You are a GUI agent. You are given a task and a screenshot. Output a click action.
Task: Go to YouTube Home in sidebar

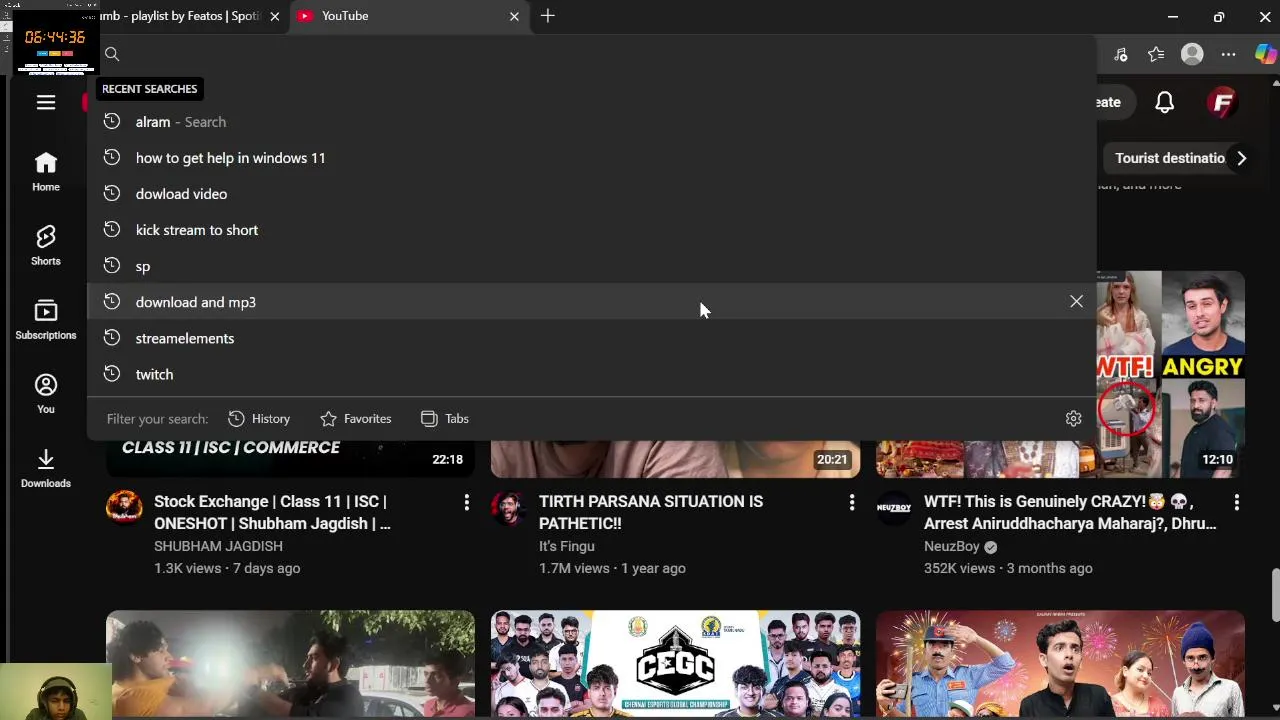[46, 172]
